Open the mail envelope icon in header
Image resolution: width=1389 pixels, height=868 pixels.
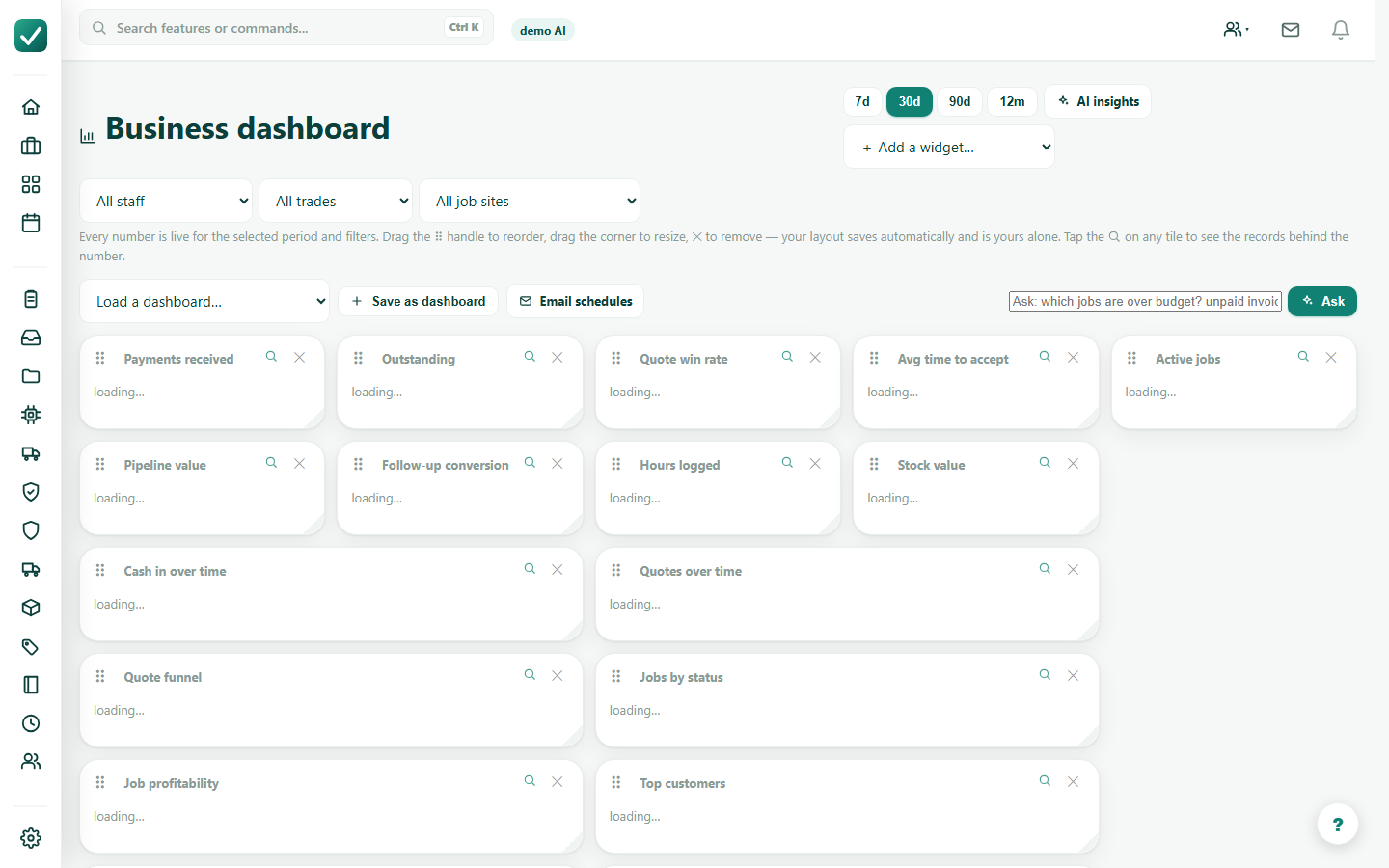pyautogui.click(x=1291, y=30)
